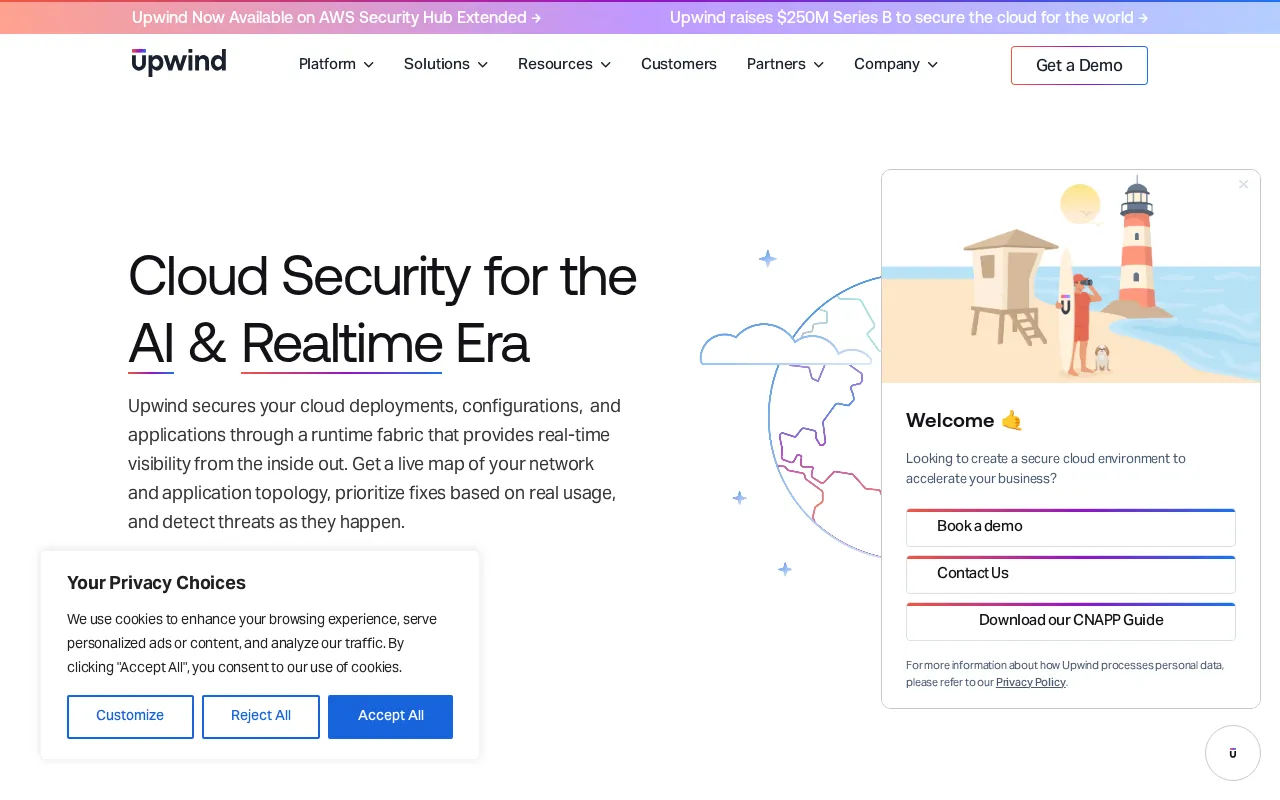Open the Upwind chat widget circular icon
Screen dimensions: 1280x800
click(x=1232, y=753)
